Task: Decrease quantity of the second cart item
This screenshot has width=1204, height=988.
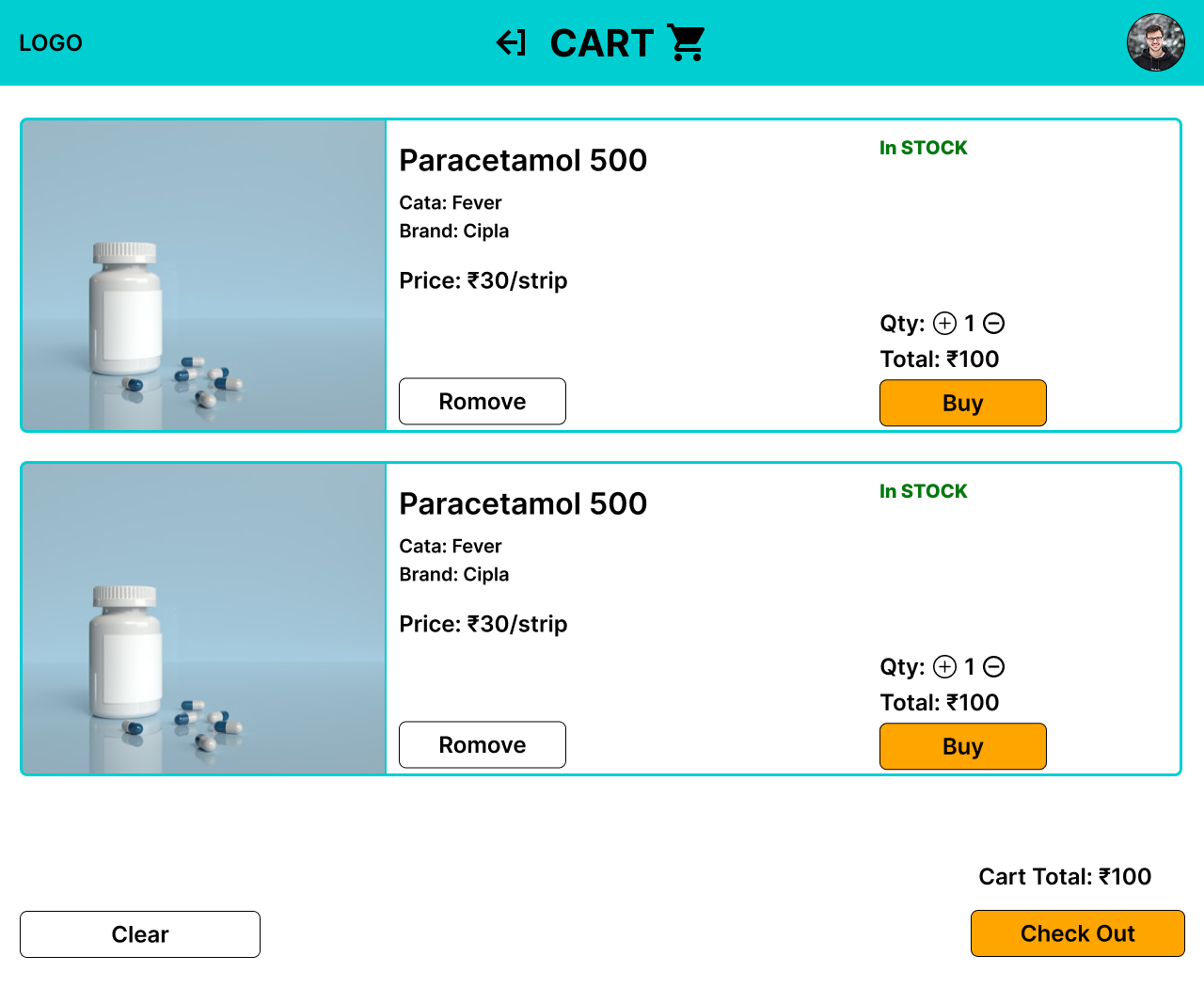Action: 994,667
